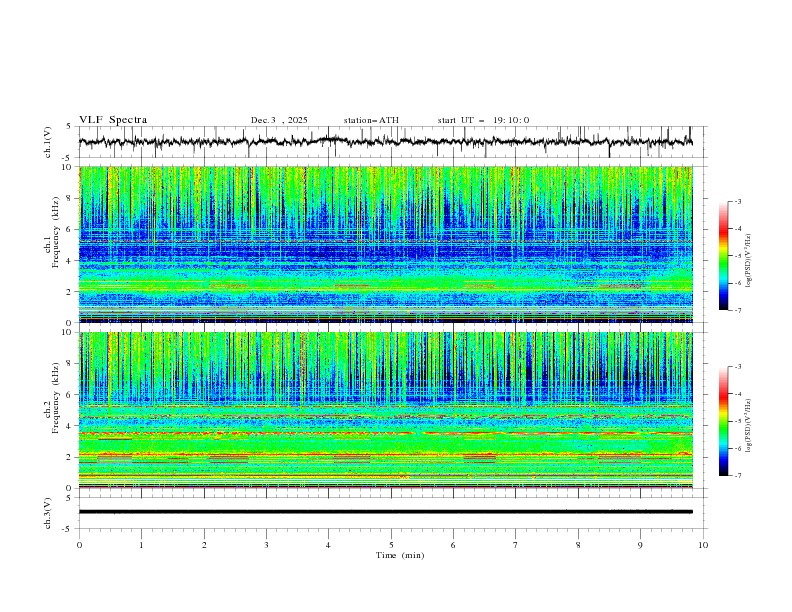Click the ch.2 color scale bar
Viewport: 792px width, 612px height.
[x=724, y=421]
